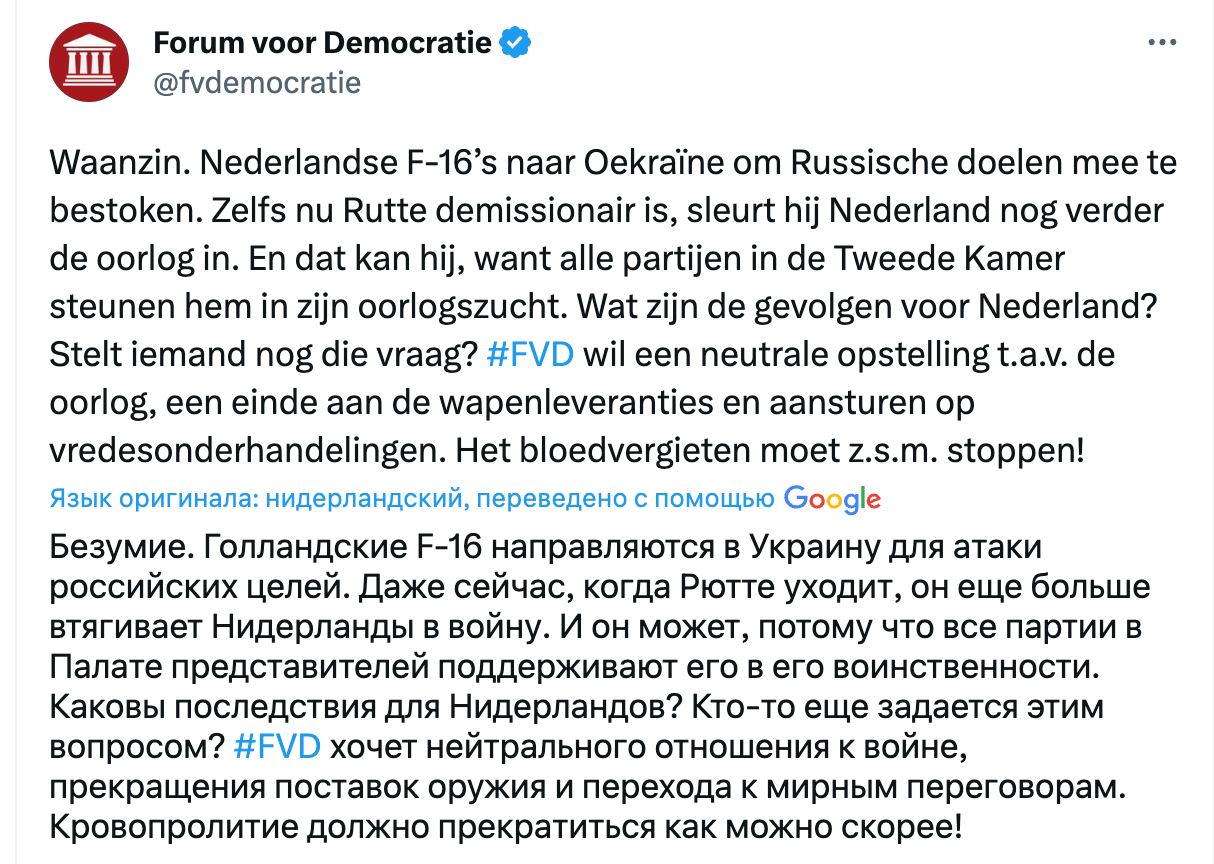Viewport: 1214px width, 864px height.
Task: Click the "Язык оригинала: нидерландский" label
Action: coord(255,498)
